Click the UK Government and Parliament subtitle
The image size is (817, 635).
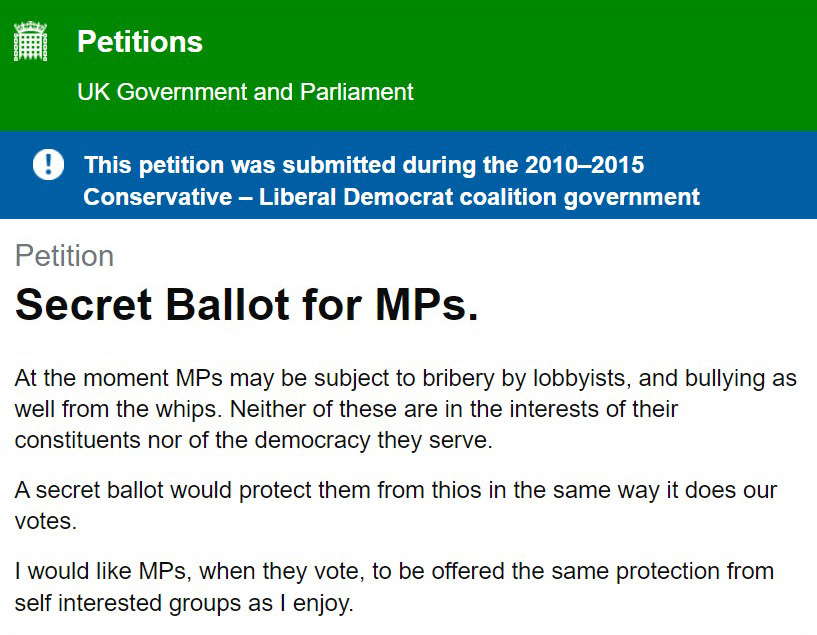245,92
